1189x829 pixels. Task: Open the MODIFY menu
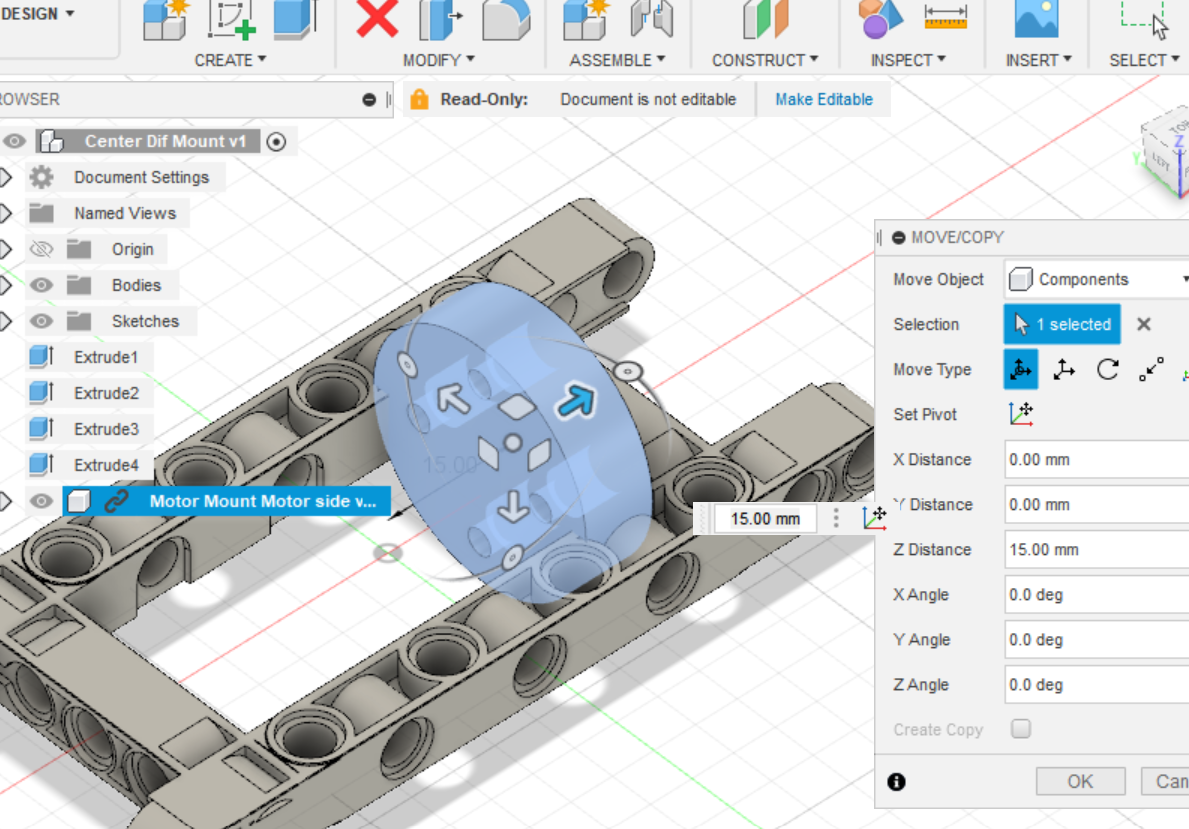click(x=438, y=60)
